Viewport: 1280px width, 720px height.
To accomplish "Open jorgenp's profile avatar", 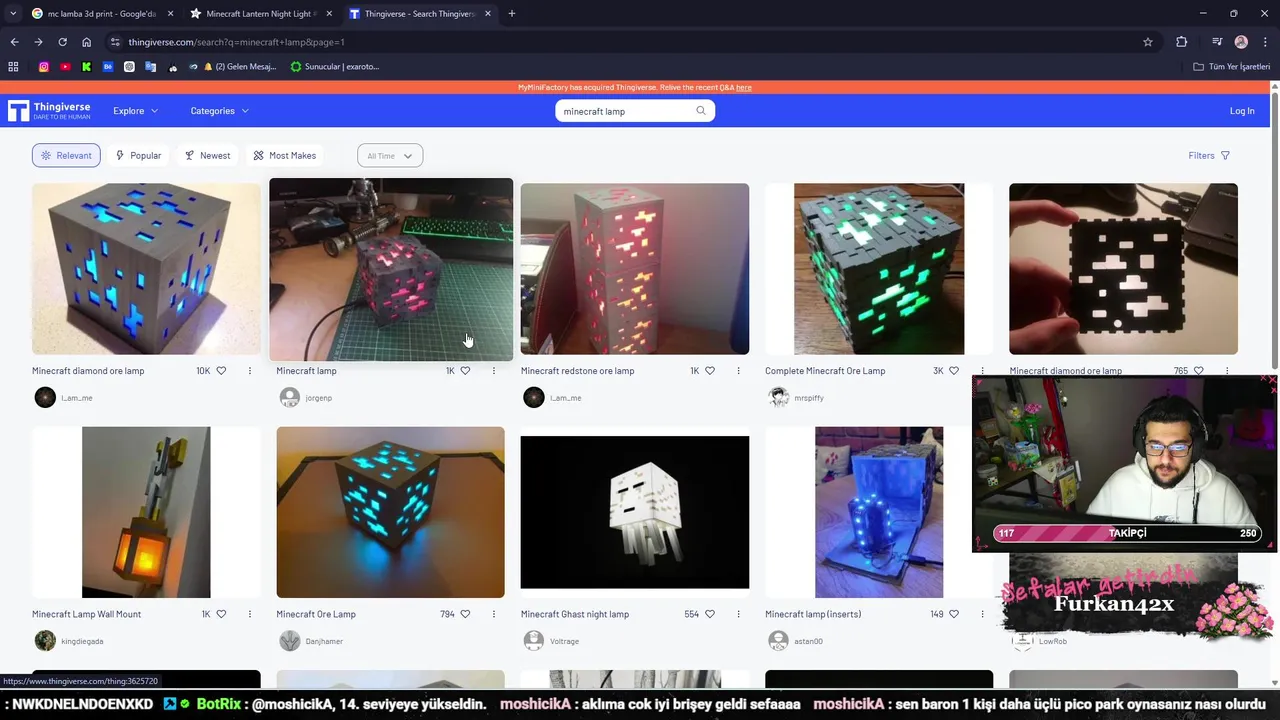I will 290,398.
